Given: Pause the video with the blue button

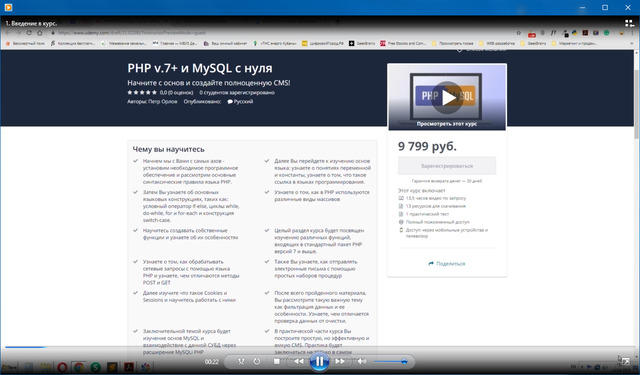Looking at the screenshot, I should tap(319, 362).
